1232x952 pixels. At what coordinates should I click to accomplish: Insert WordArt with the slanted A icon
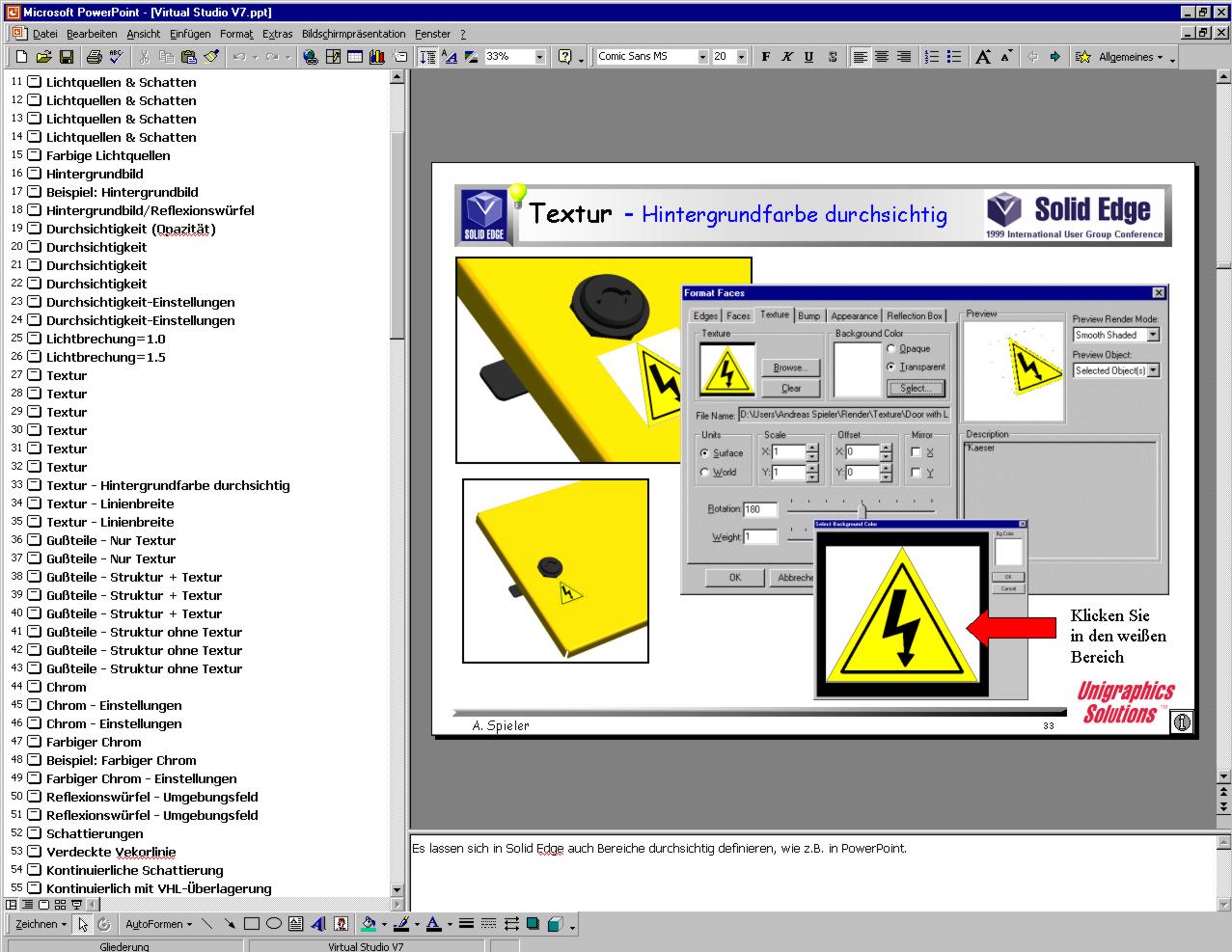click(x=318, y=924)
